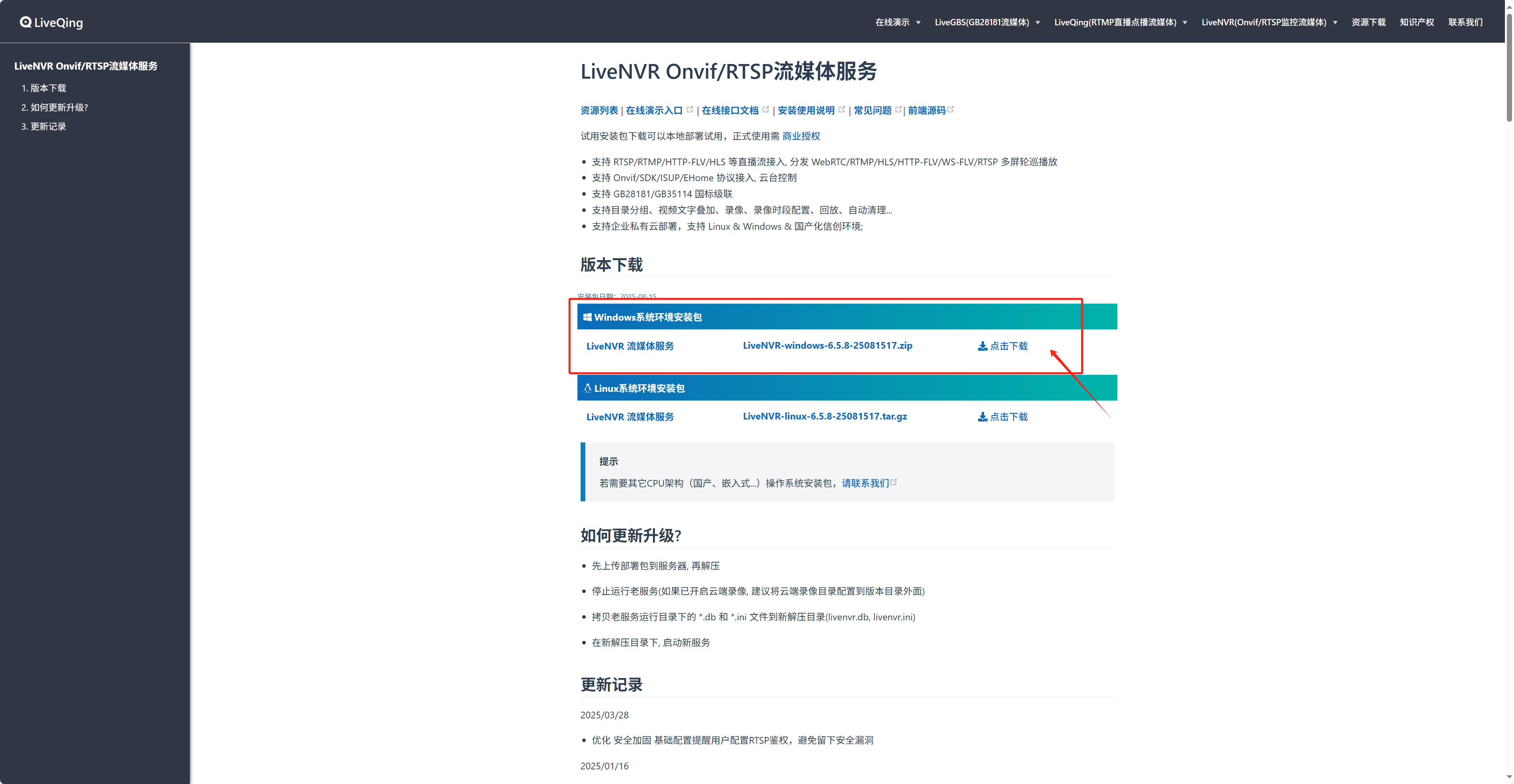The height and width of the screenshot is (784, 1514).
Task: Open the 在线接口文档 link
Action: [730, 110]
